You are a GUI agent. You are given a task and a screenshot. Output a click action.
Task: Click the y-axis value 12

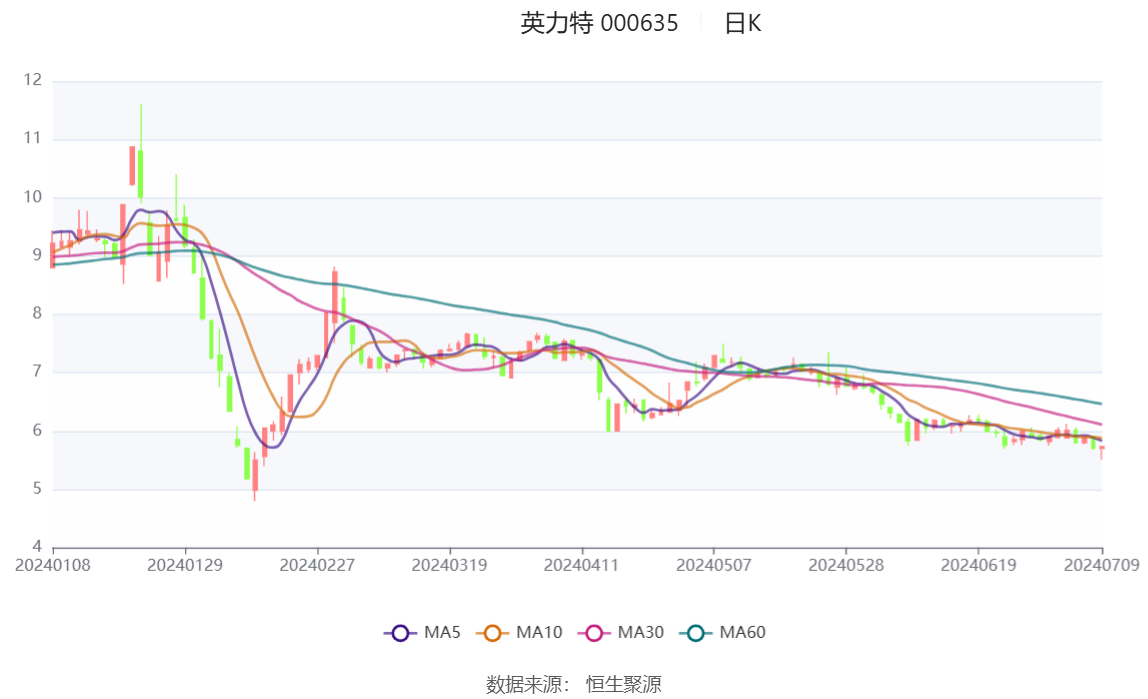[33, 80]
